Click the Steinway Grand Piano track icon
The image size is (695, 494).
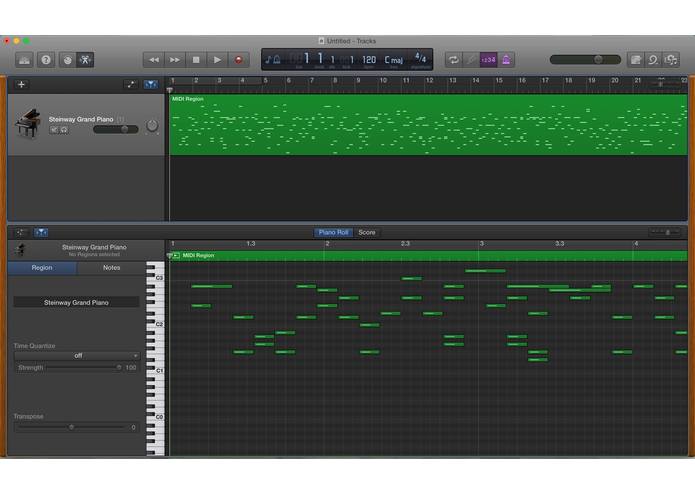pos(28,124)
